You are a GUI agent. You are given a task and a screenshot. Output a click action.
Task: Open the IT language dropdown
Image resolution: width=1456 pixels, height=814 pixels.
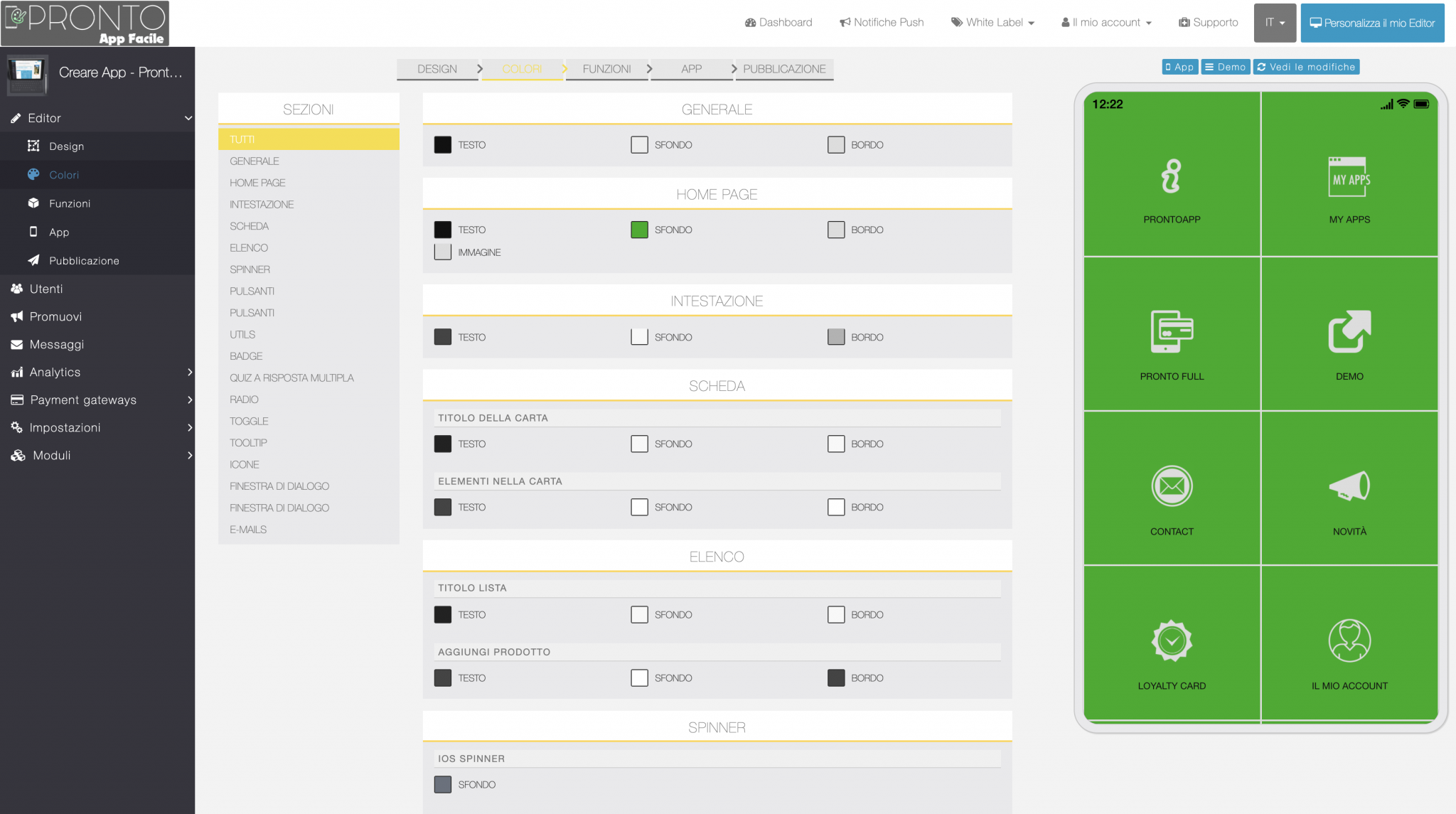[x=1275, y=23]
